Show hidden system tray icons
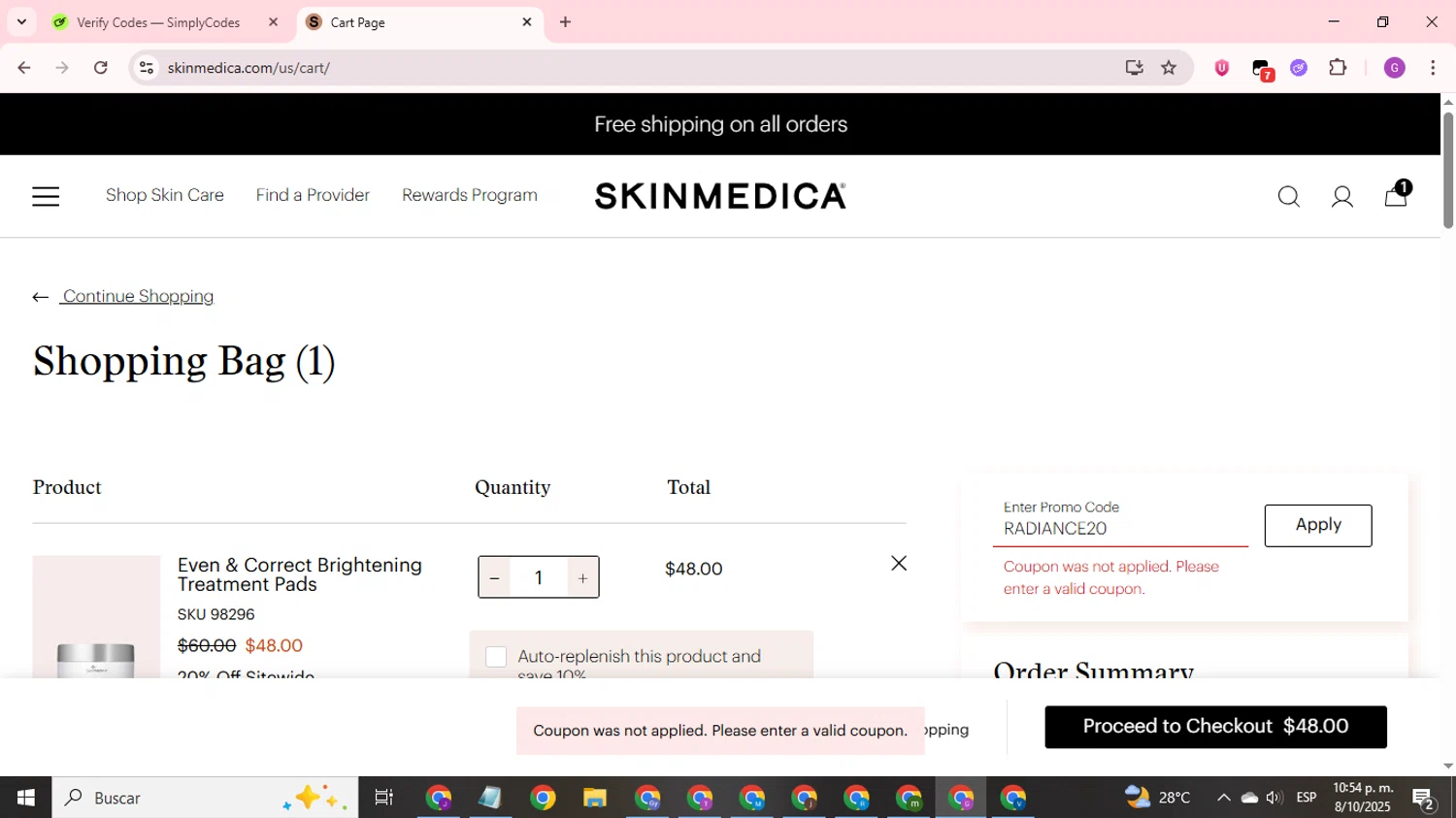Image resolution: width=1456 pixels, height=818 pixels. (x=1223, y=798)
